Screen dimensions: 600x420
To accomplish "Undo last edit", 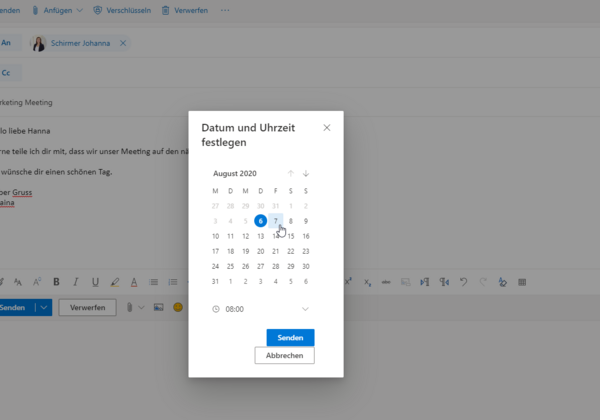I will pos(463,282).
